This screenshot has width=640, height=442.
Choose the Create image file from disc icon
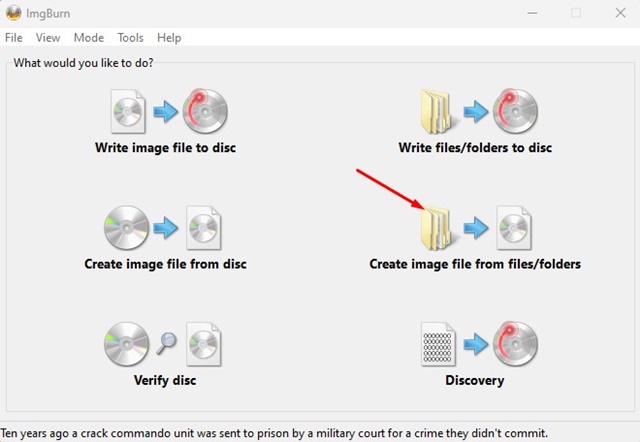(x=163, y=228)
